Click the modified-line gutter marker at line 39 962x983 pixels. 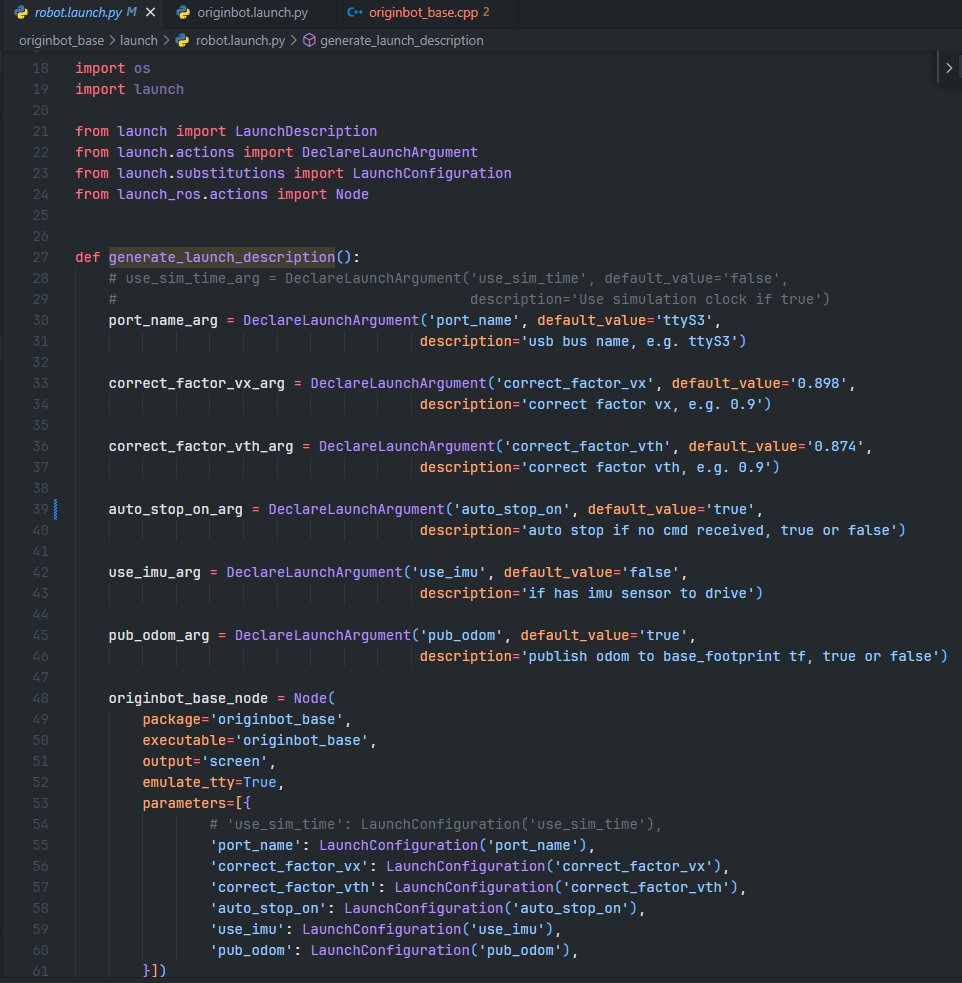point(56,509)
